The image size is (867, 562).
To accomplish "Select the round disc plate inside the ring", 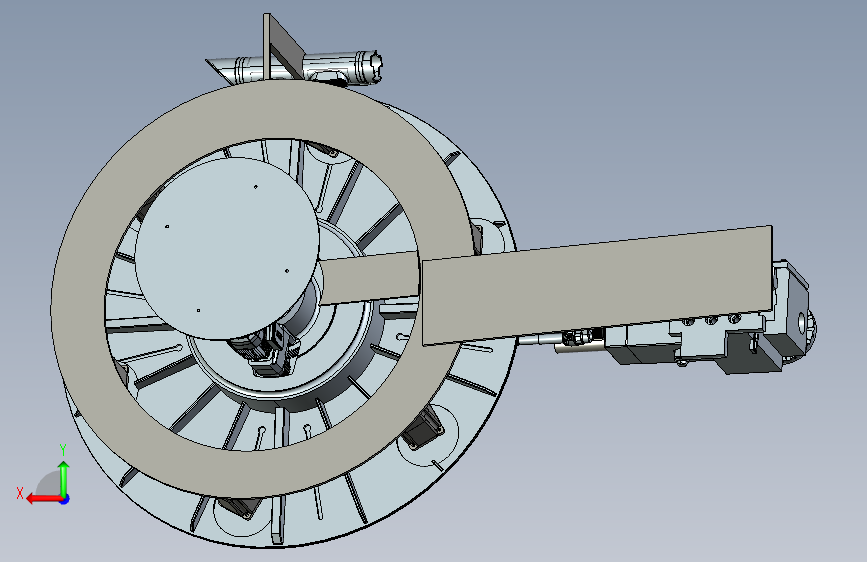I will pyautogui.click(x=227, y=248).
